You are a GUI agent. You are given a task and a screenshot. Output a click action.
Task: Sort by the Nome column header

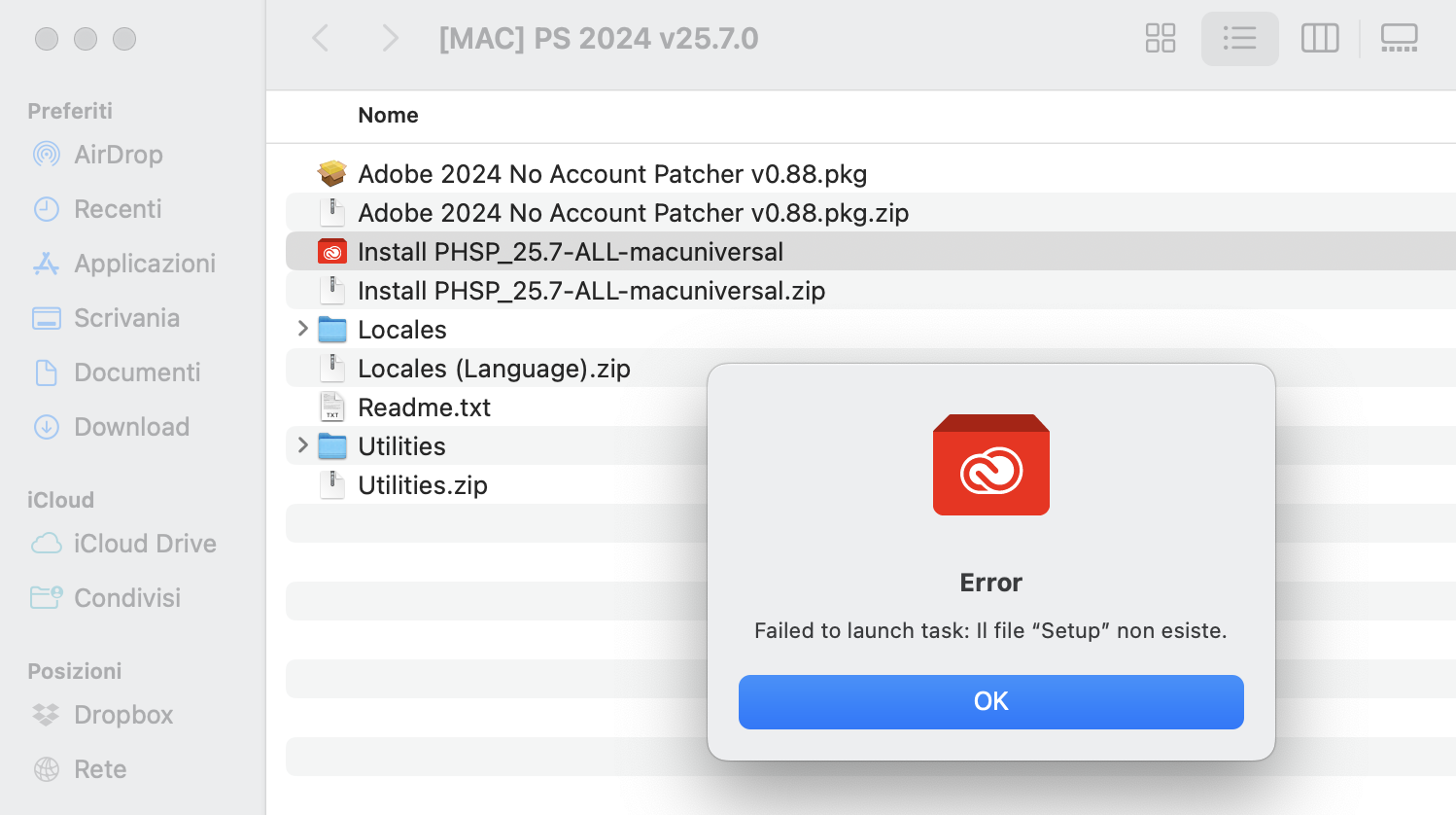388,116
